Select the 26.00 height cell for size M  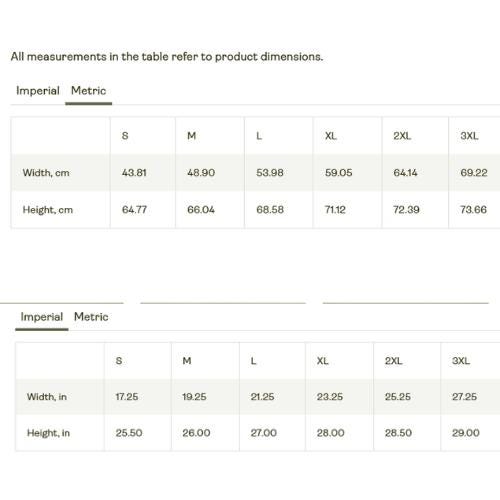pyautogui.click(x=196, y=433)
